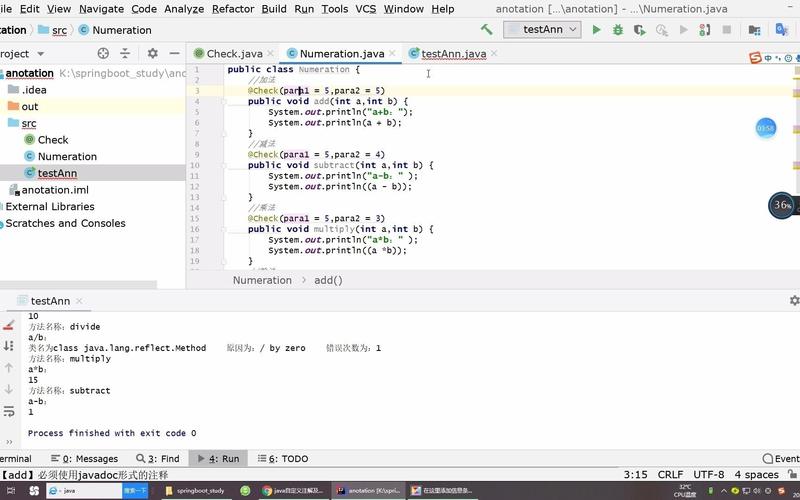The height and width of the screenshot is (500, 800).
Task: Expand more run toolbar actions chevron
Action: pos(9,442)
